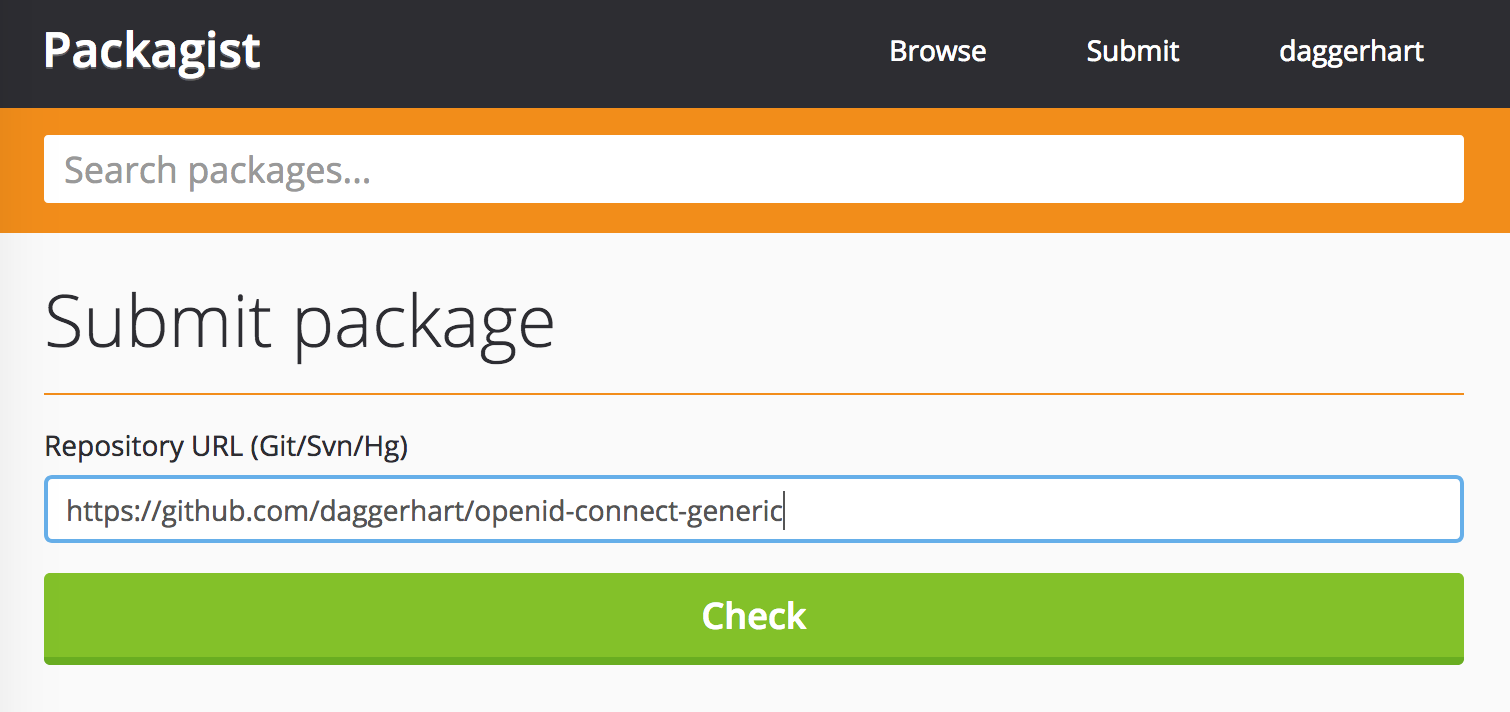Click 'https://' at the start of the URL
Screen dimensions: 1510x712
(x=112, y=512)
